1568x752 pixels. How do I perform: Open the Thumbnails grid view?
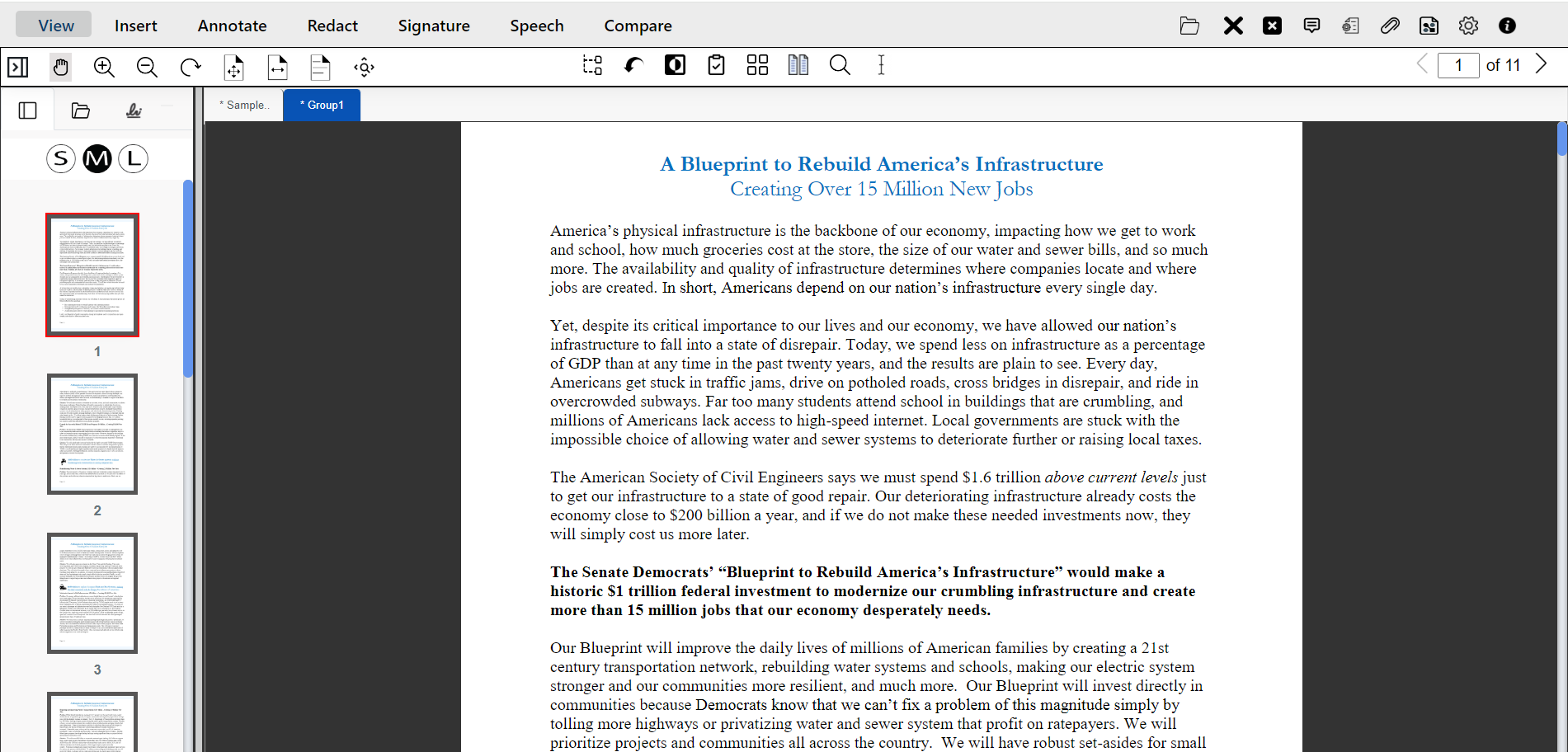(757, 64)
